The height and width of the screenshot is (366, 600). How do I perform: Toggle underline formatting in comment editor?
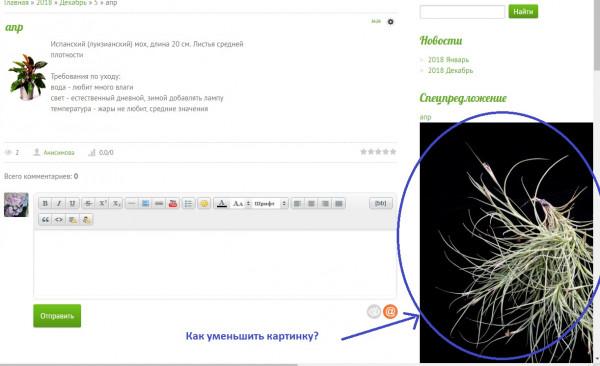coord(72,203)
